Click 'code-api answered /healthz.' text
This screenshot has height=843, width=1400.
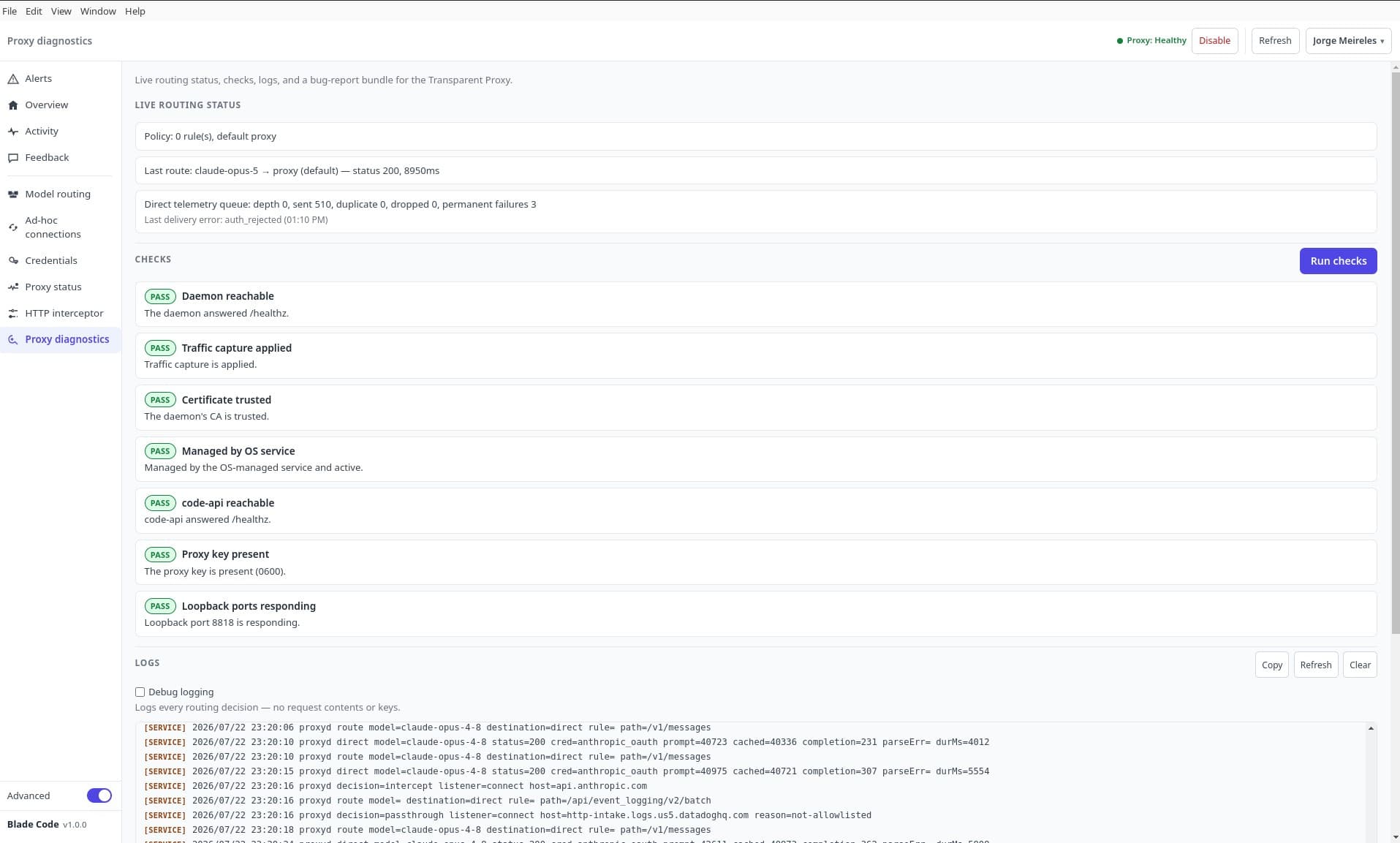208,520
